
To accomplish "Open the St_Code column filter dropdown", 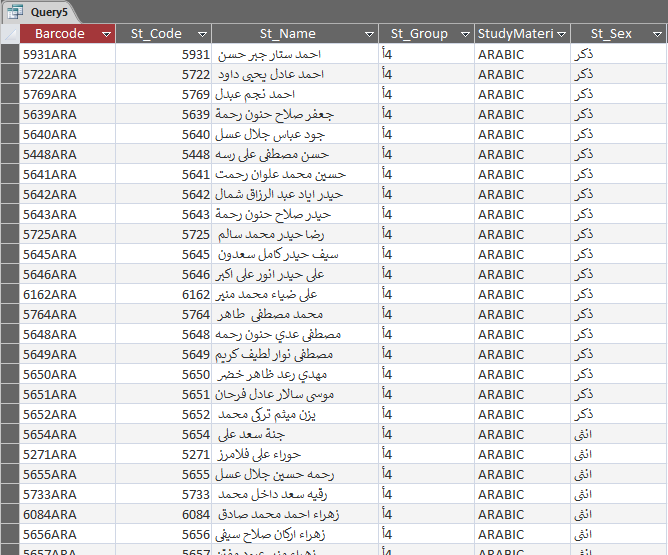I will (x=203, y=34).
